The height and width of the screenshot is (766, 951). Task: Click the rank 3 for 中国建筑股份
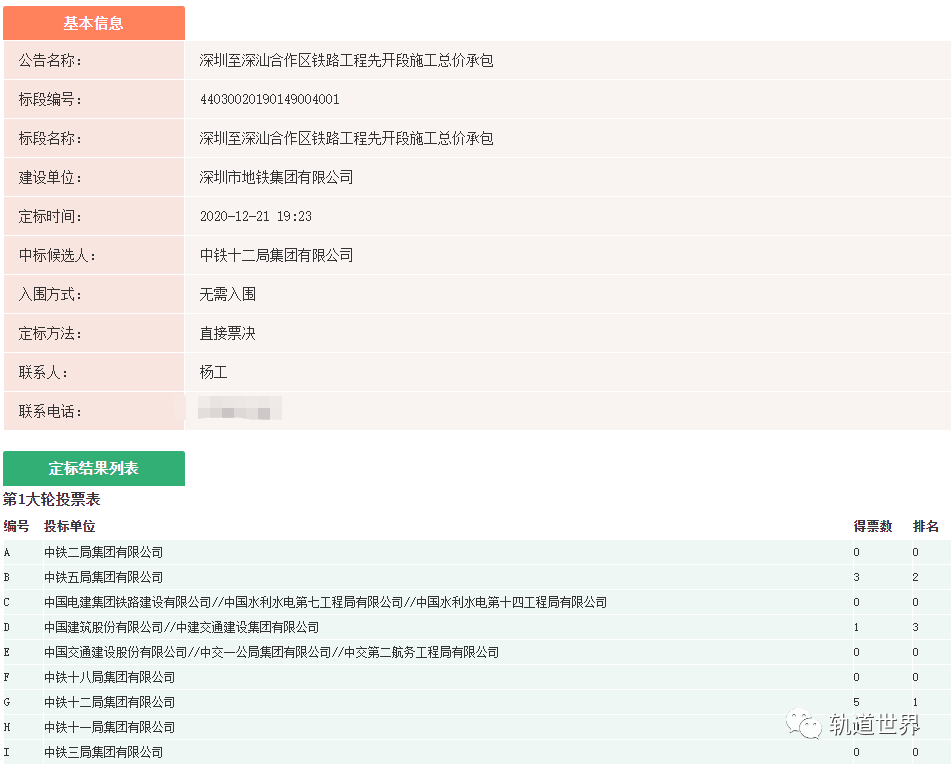pos(915,627)
